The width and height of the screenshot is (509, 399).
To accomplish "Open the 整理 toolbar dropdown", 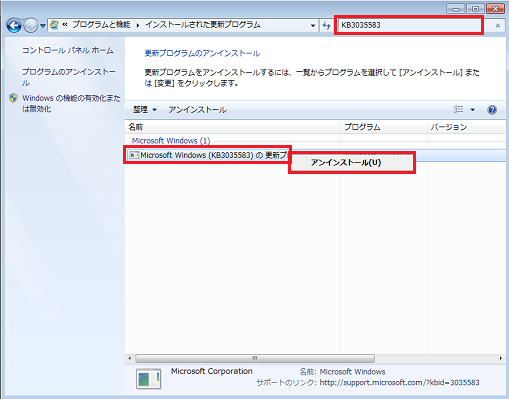I will pos(145,110).
